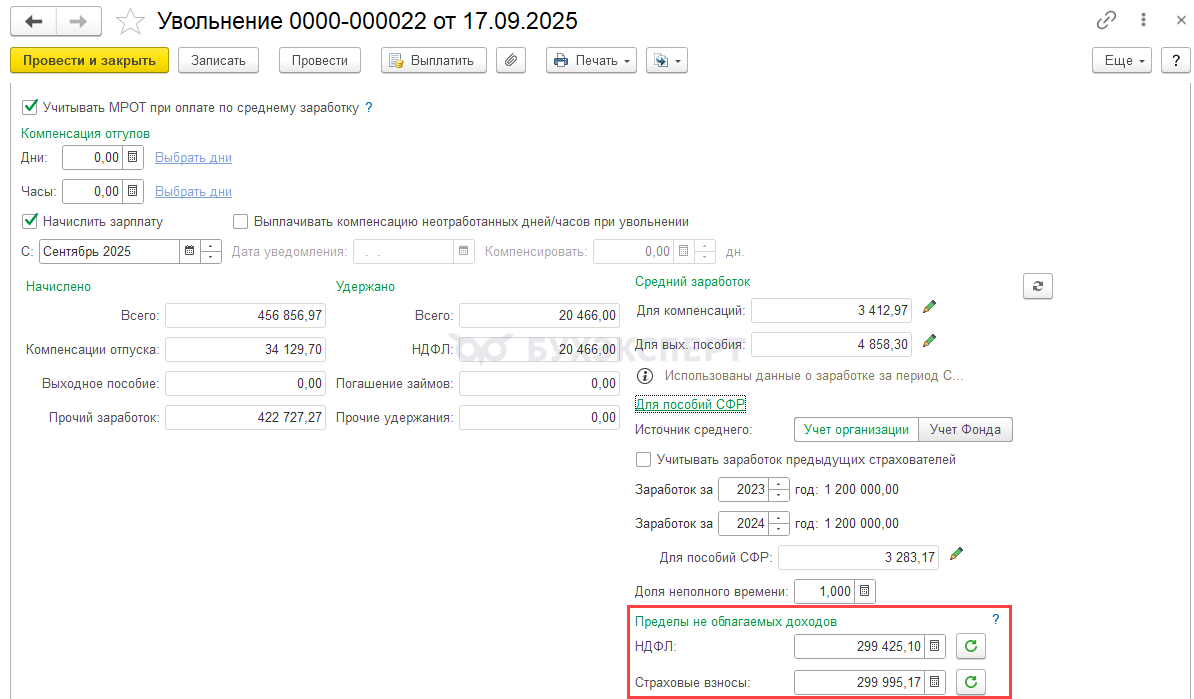Enable Учитывать заработок предыдущих страхователей

pyautogui.click(x=643, y=460)
